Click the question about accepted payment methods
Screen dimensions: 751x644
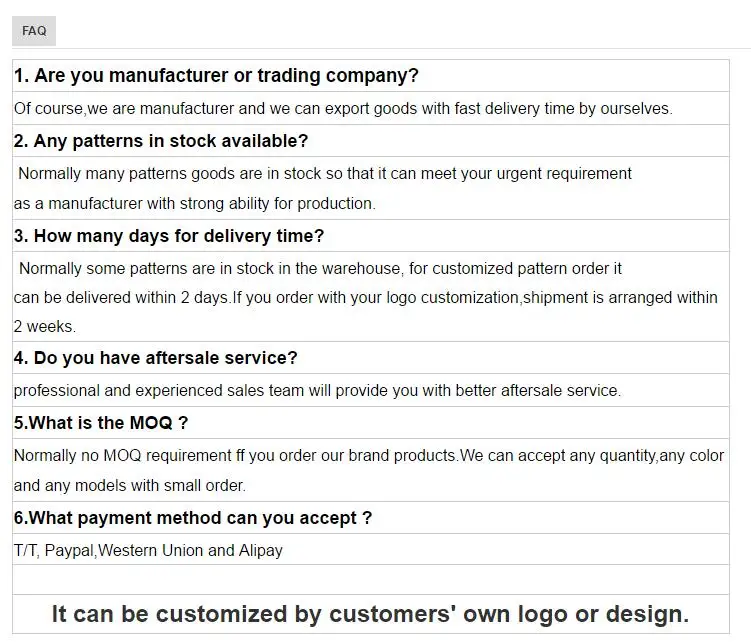pos(193,518)
